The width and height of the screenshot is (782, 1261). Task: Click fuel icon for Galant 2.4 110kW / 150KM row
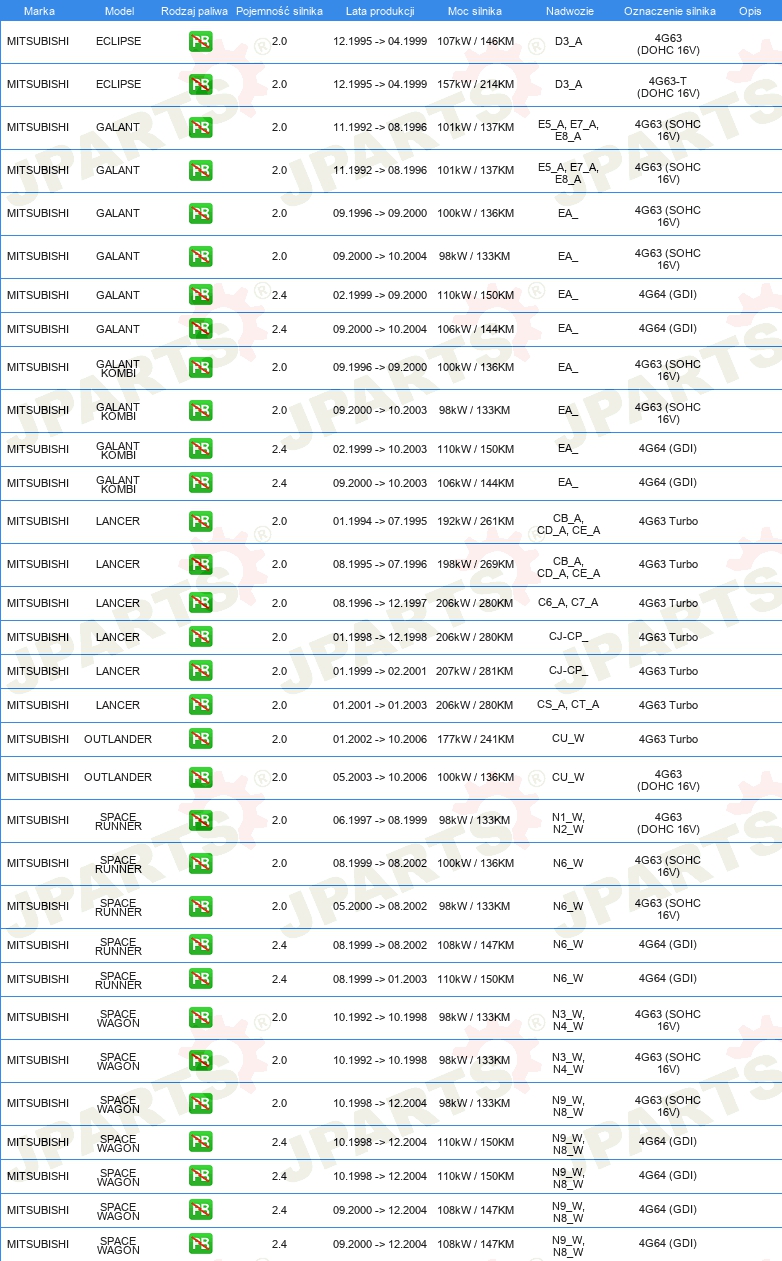tap(200, 295)
